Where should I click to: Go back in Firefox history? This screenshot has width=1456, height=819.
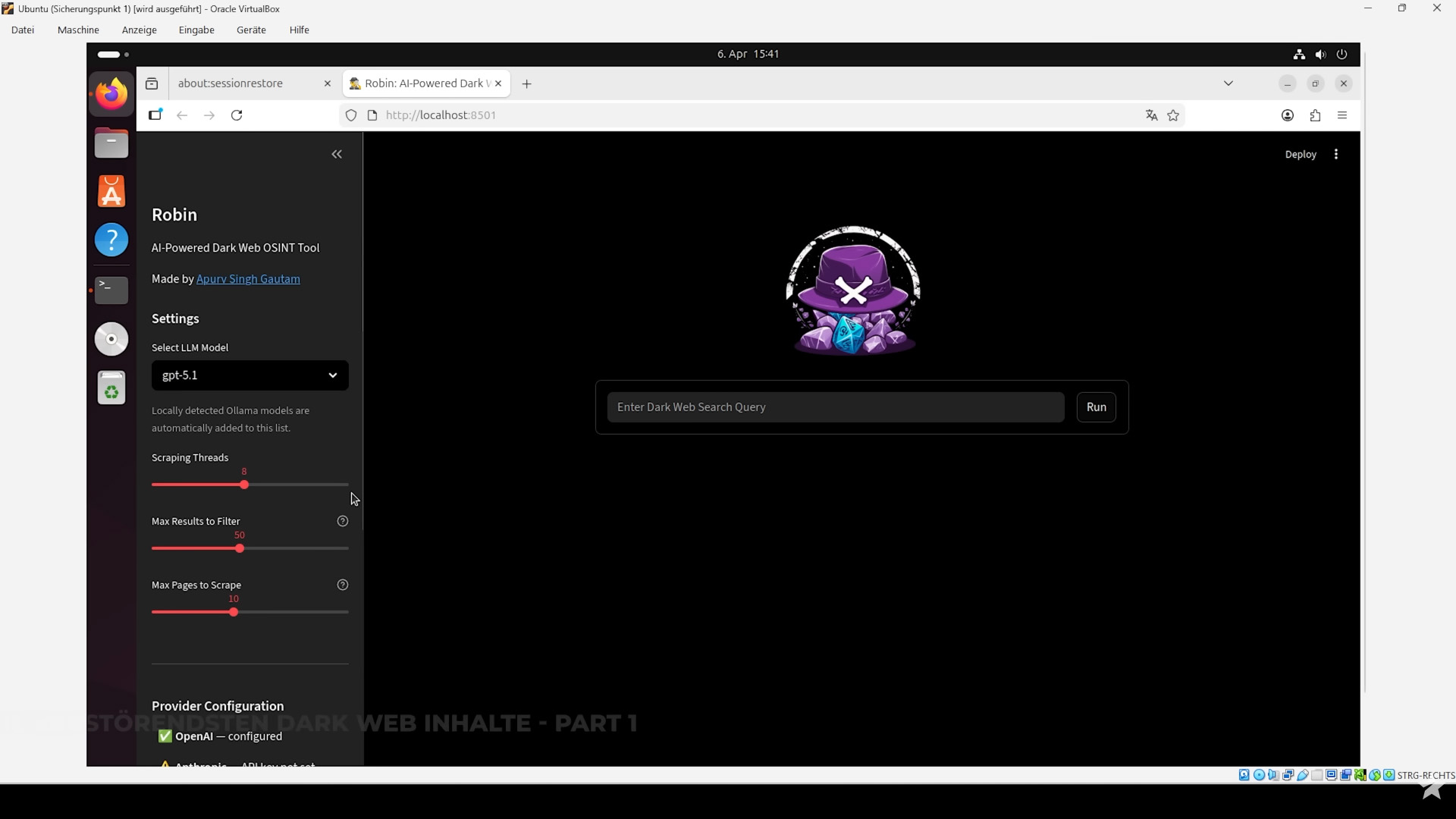click(x=182, y=115)
